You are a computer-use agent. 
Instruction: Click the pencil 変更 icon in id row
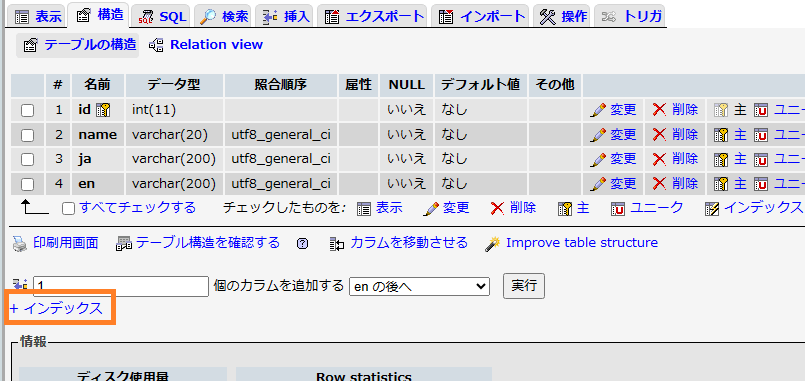(x=598, y=110)
